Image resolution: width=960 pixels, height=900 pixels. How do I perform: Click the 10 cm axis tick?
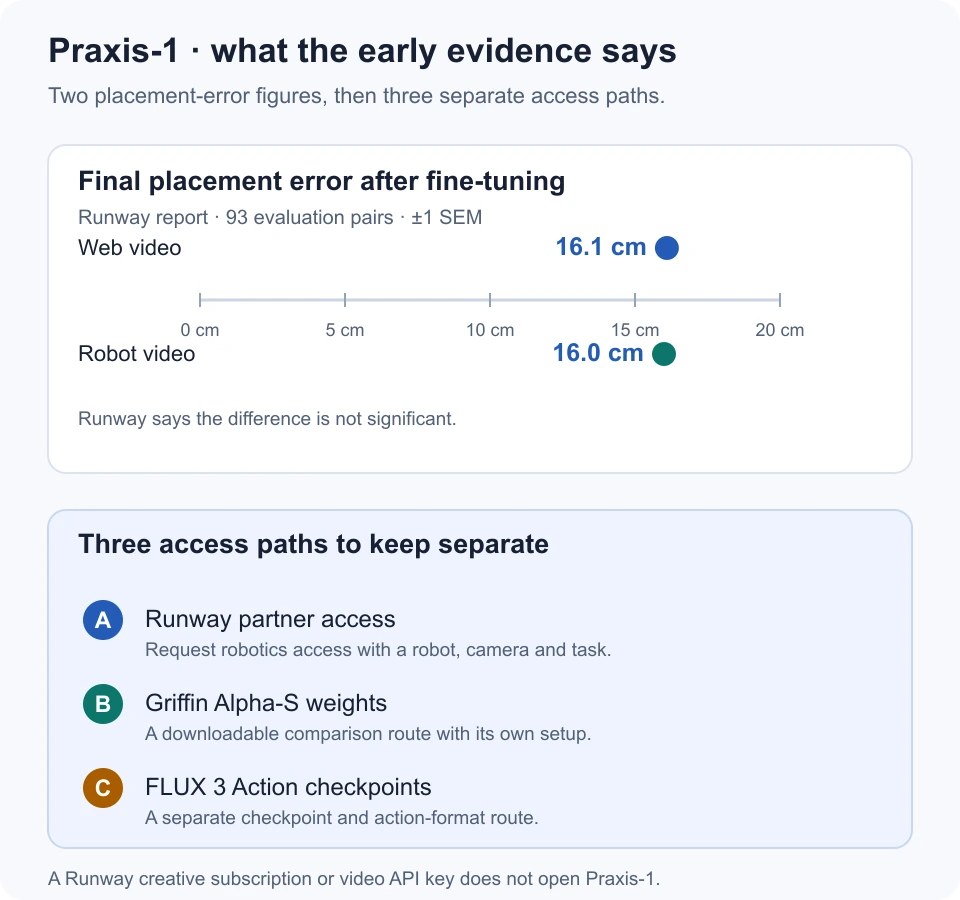[x=490, y=300]
